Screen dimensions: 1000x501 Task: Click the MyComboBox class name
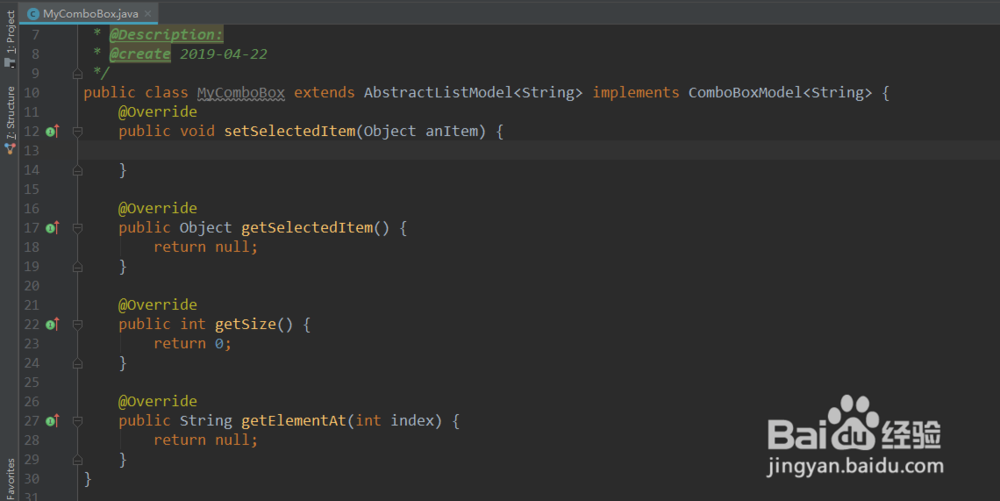[240, 93]
